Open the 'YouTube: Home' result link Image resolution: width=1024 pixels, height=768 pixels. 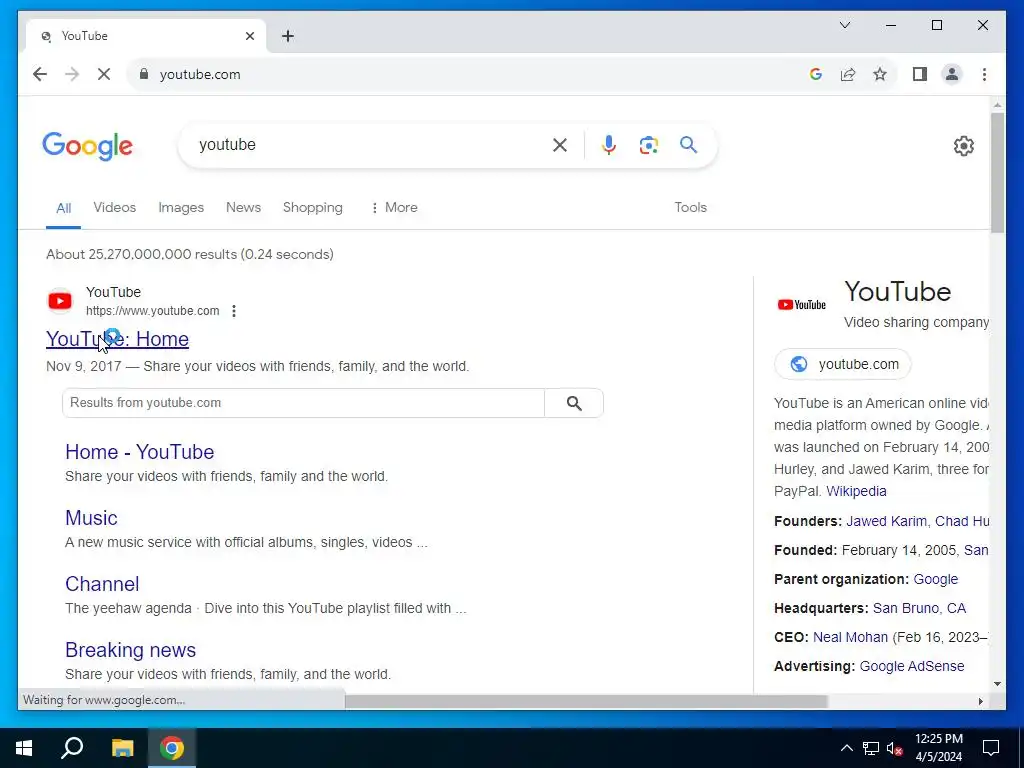tap(118, 339)
